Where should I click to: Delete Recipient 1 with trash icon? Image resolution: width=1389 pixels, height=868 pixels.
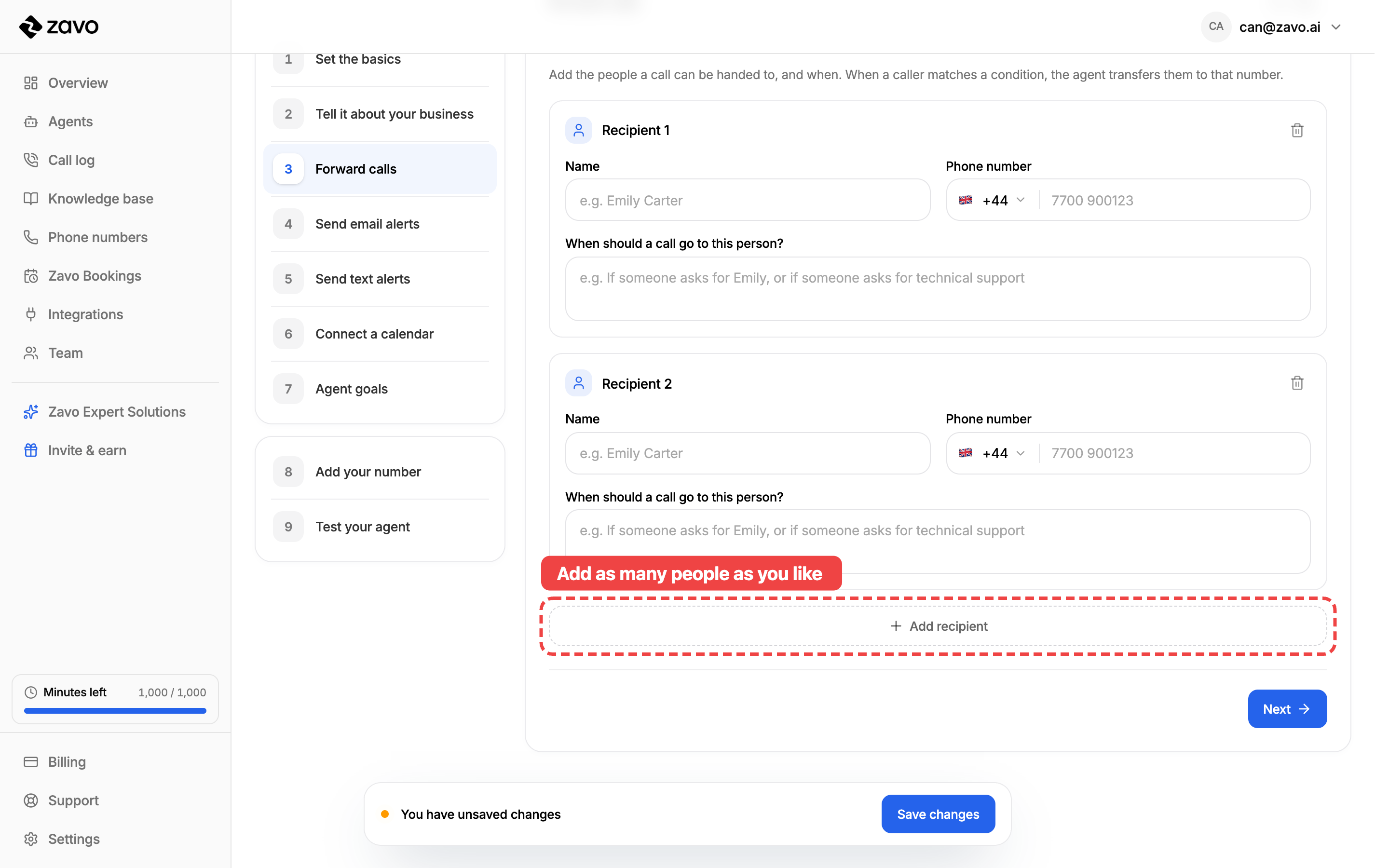pyautogui.click(x=1297, y=130)
